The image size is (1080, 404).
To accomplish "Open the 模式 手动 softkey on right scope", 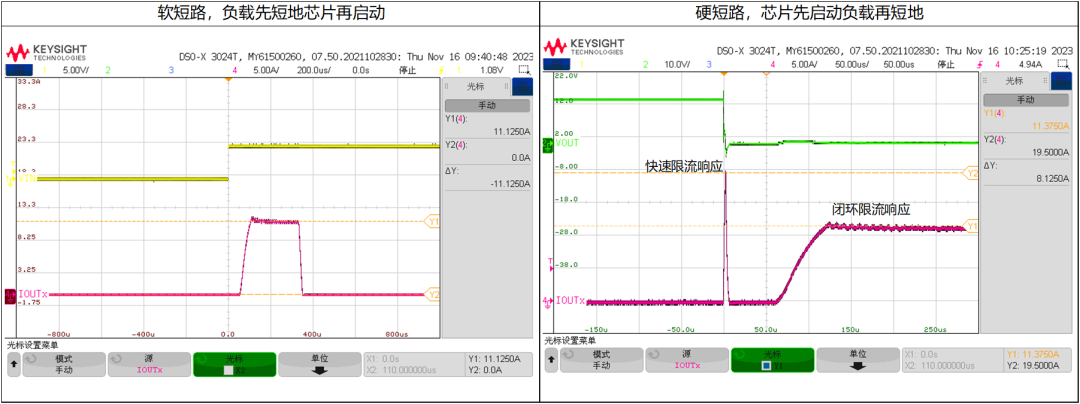I will coord(601,359).
